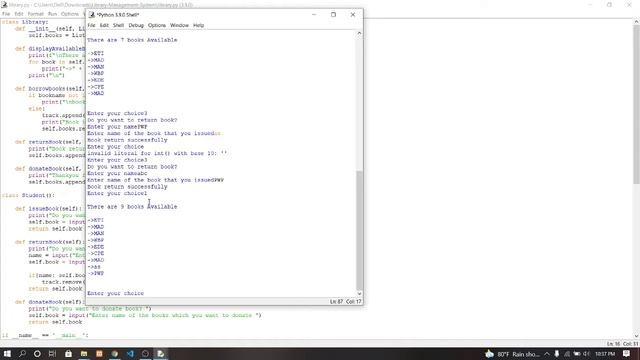Click the microphone tray icon

(557, 354)
